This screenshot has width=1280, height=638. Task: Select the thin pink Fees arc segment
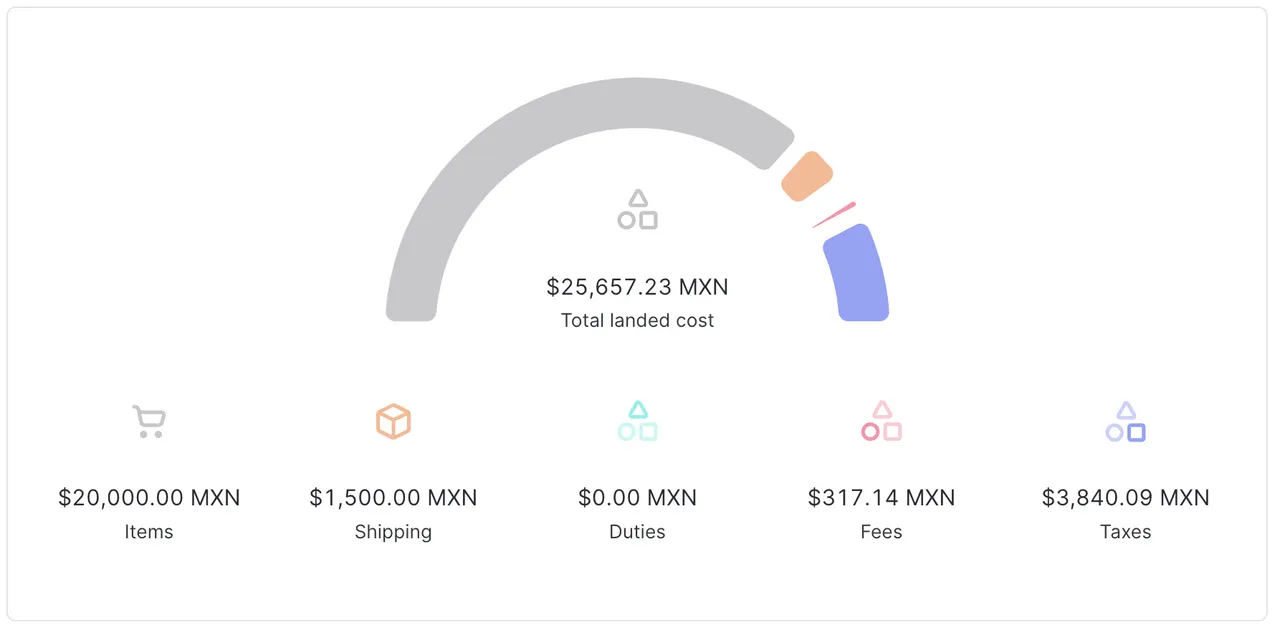coord(835,214)
